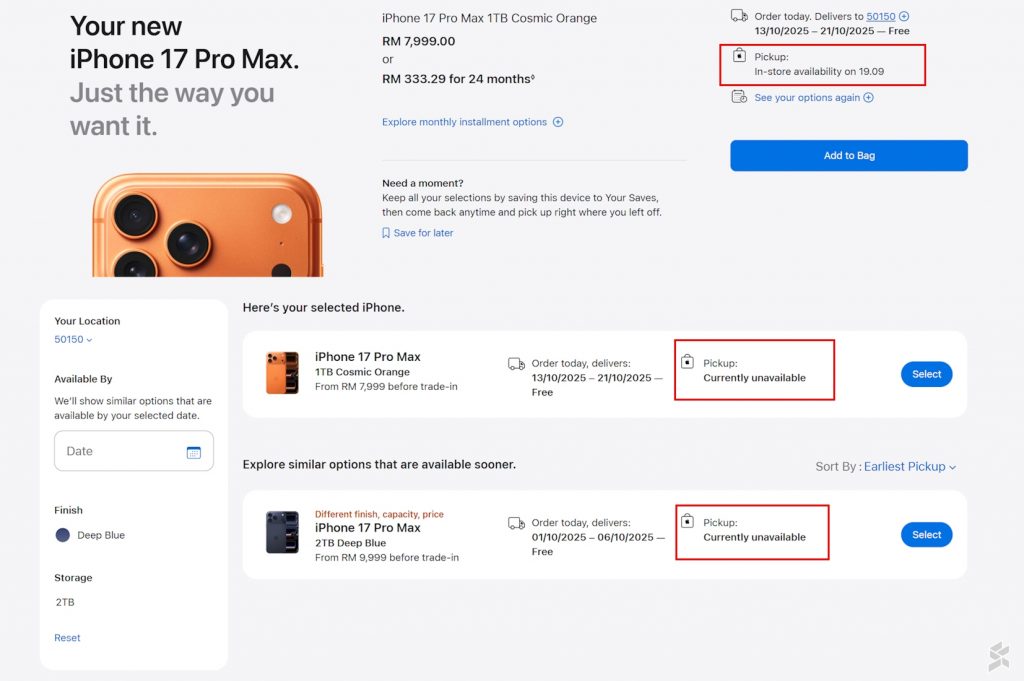1024x681 pixels.
Task: Click the calendar icon in the Date field
Action: point(194,452)
